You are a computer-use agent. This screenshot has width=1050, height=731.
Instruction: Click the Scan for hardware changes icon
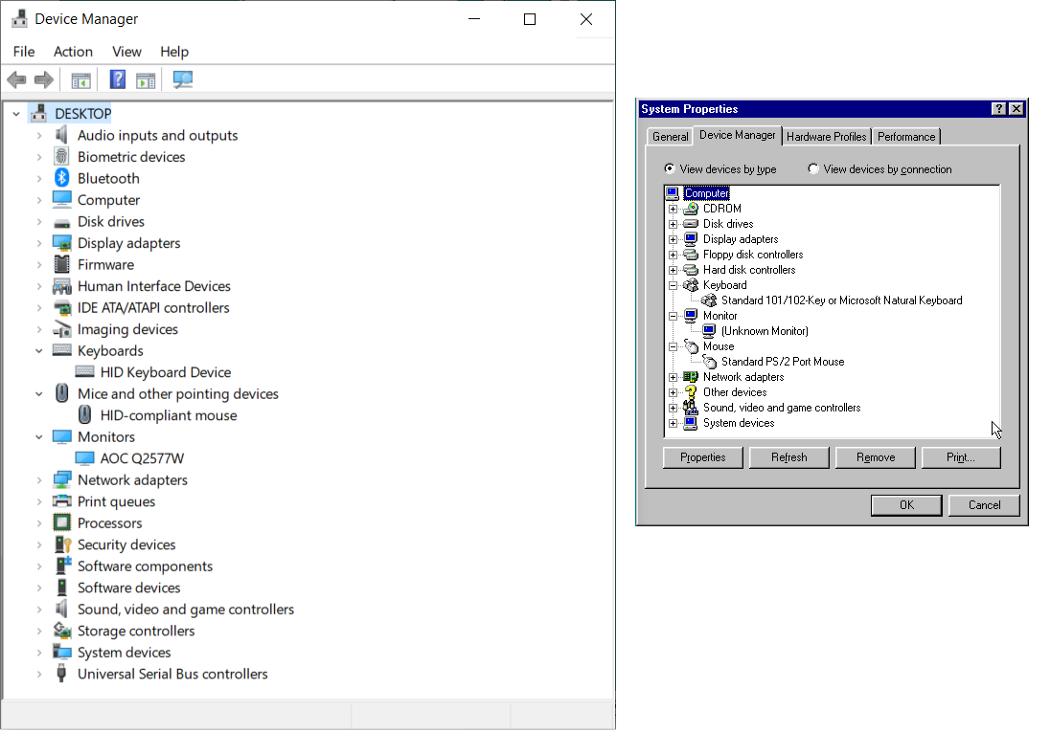point(182,79)
